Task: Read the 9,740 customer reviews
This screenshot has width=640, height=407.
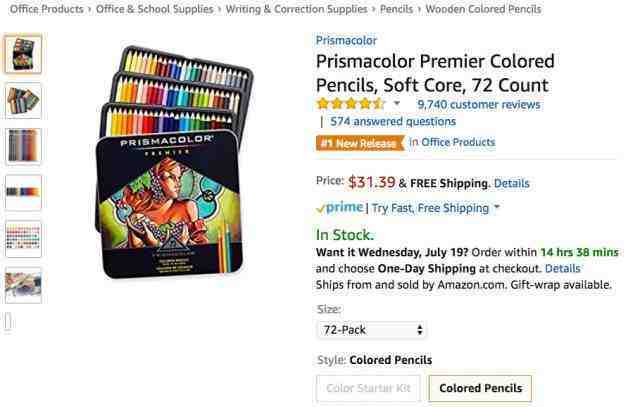Action: tap(478, 104)
